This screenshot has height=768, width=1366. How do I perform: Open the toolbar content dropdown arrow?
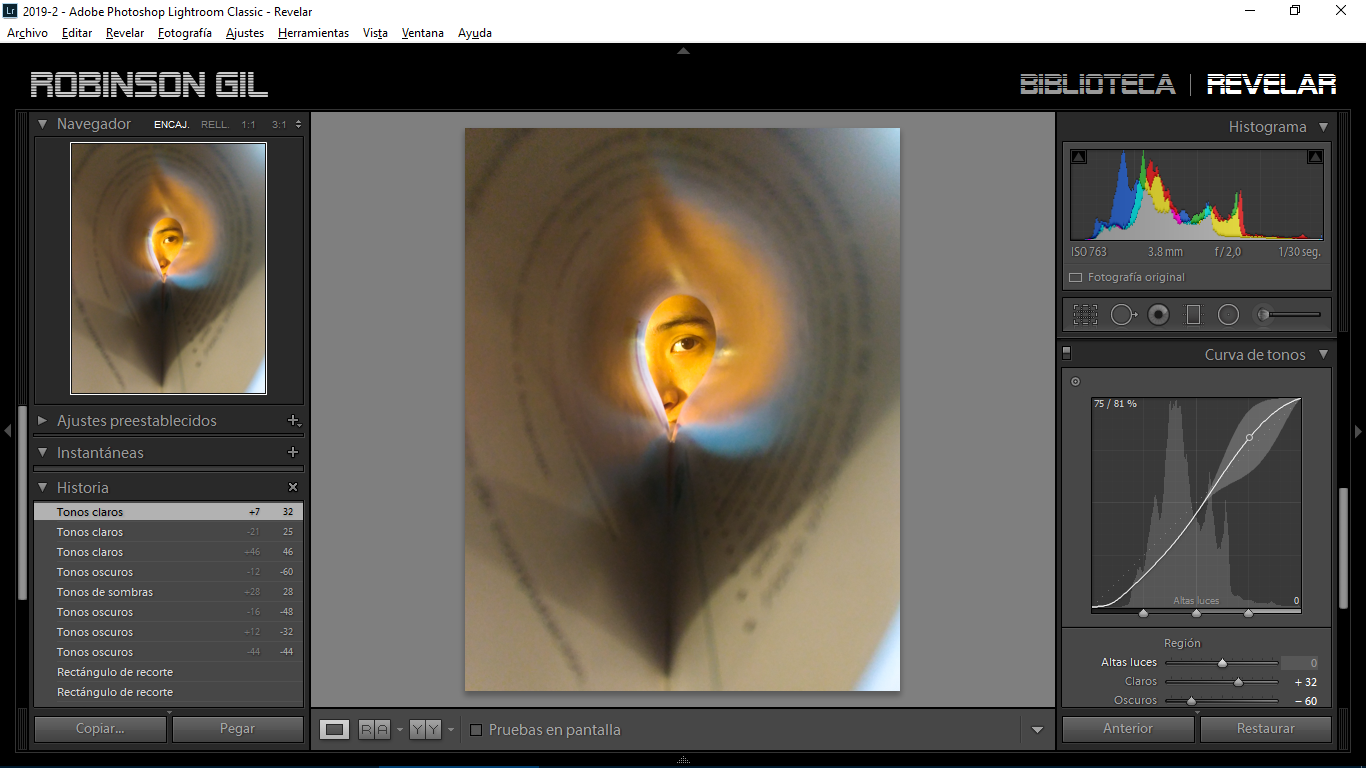[1037, 730]
